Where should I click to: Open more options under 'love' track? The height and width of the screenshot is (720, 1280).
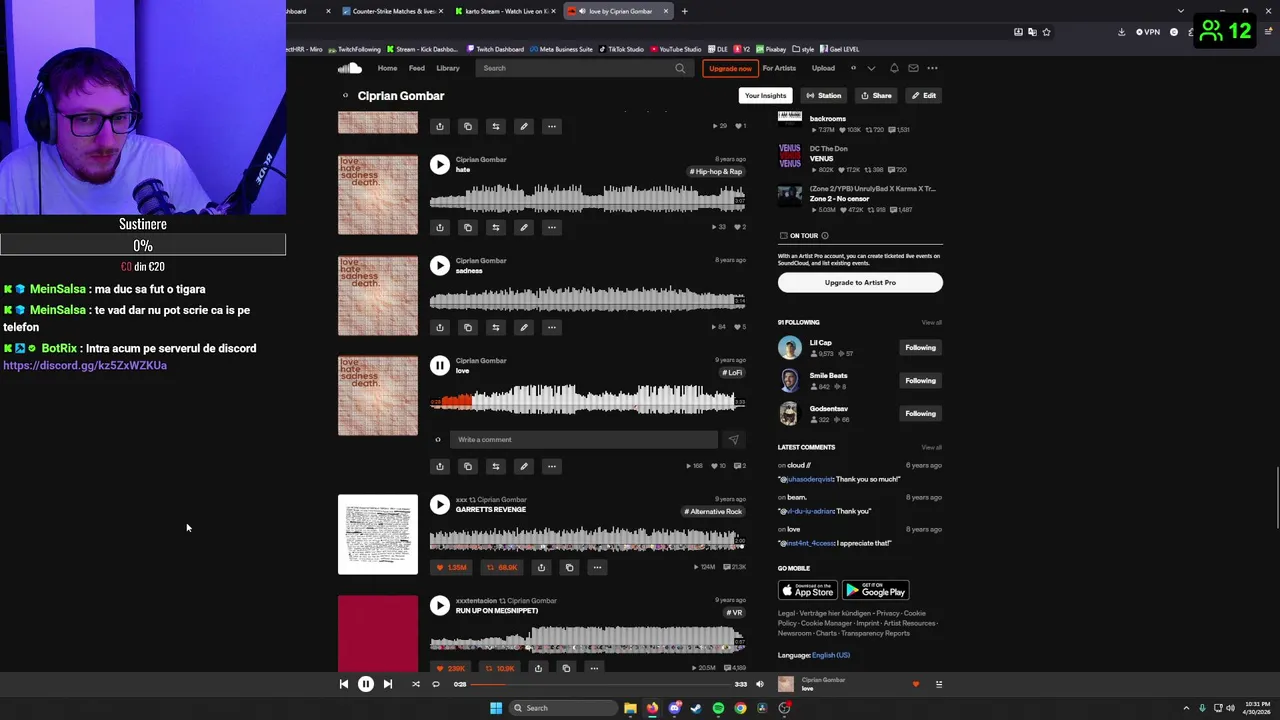click(552, 466)
